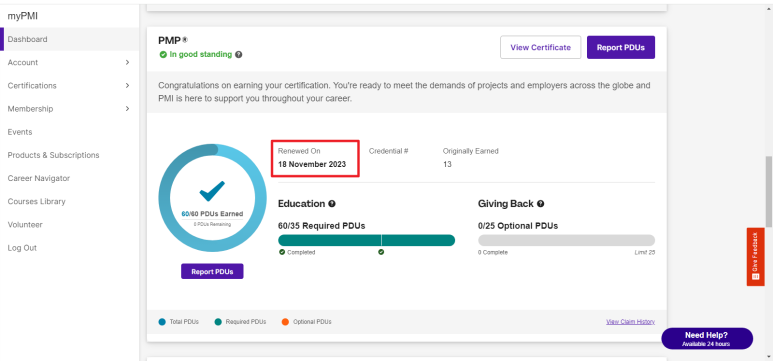This screenshot has width=773, height=361.
Task: Click the 0 Complete label
Action: click(492, 253)
